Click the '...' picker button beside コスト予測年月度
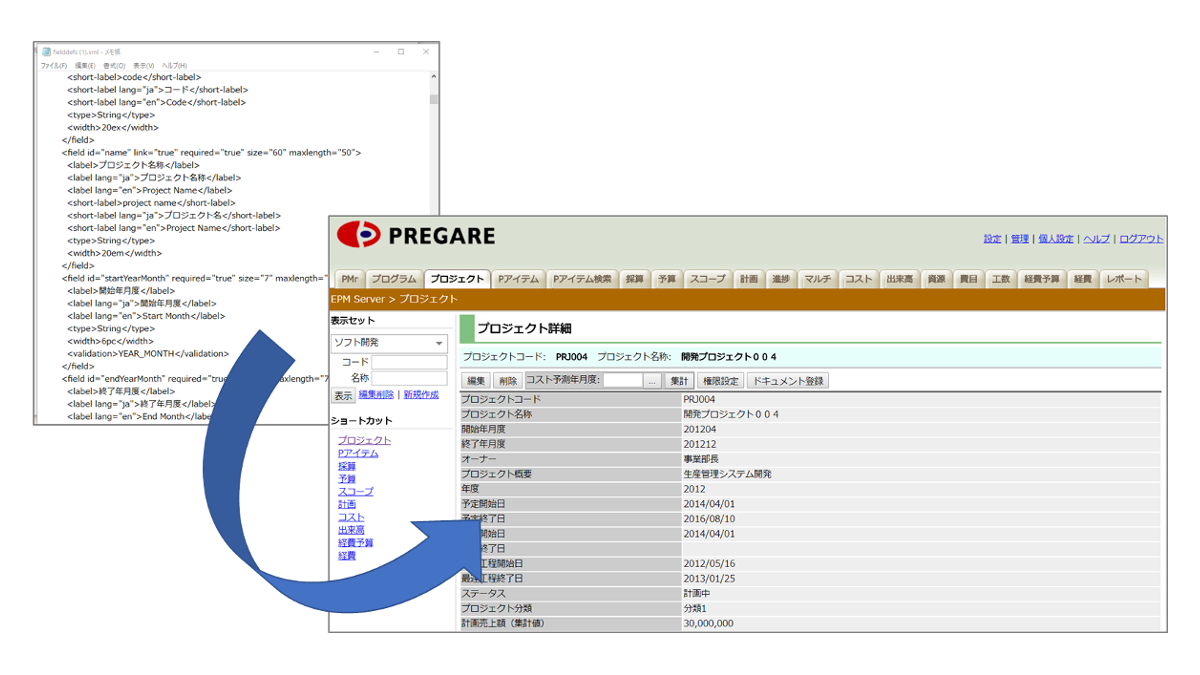Image resolution: width=1200 pixels, height=675 pixels. [x=652, y=381]
